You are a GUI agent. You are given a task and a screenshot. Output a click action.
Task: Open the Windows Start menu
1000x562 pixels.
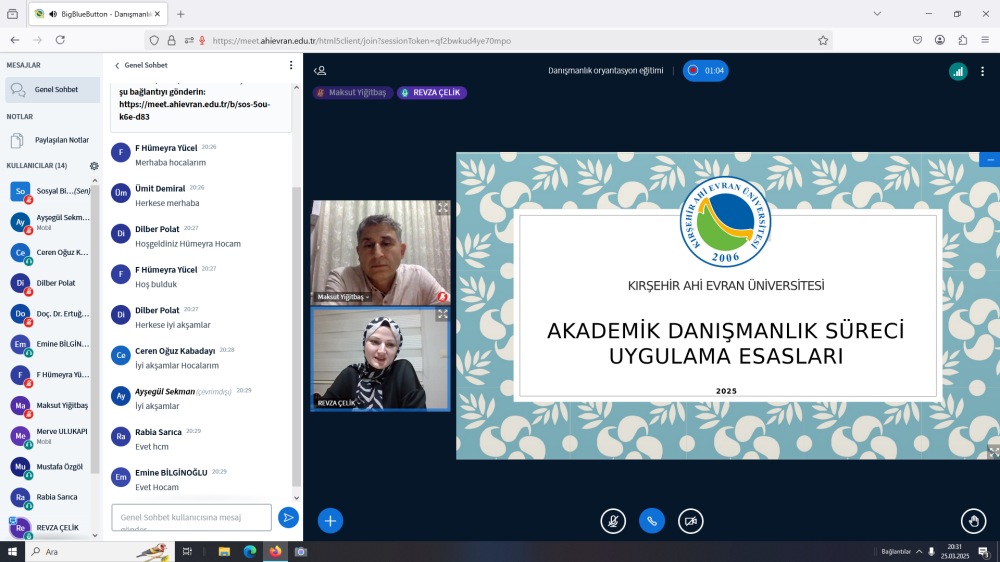point(12,552)
